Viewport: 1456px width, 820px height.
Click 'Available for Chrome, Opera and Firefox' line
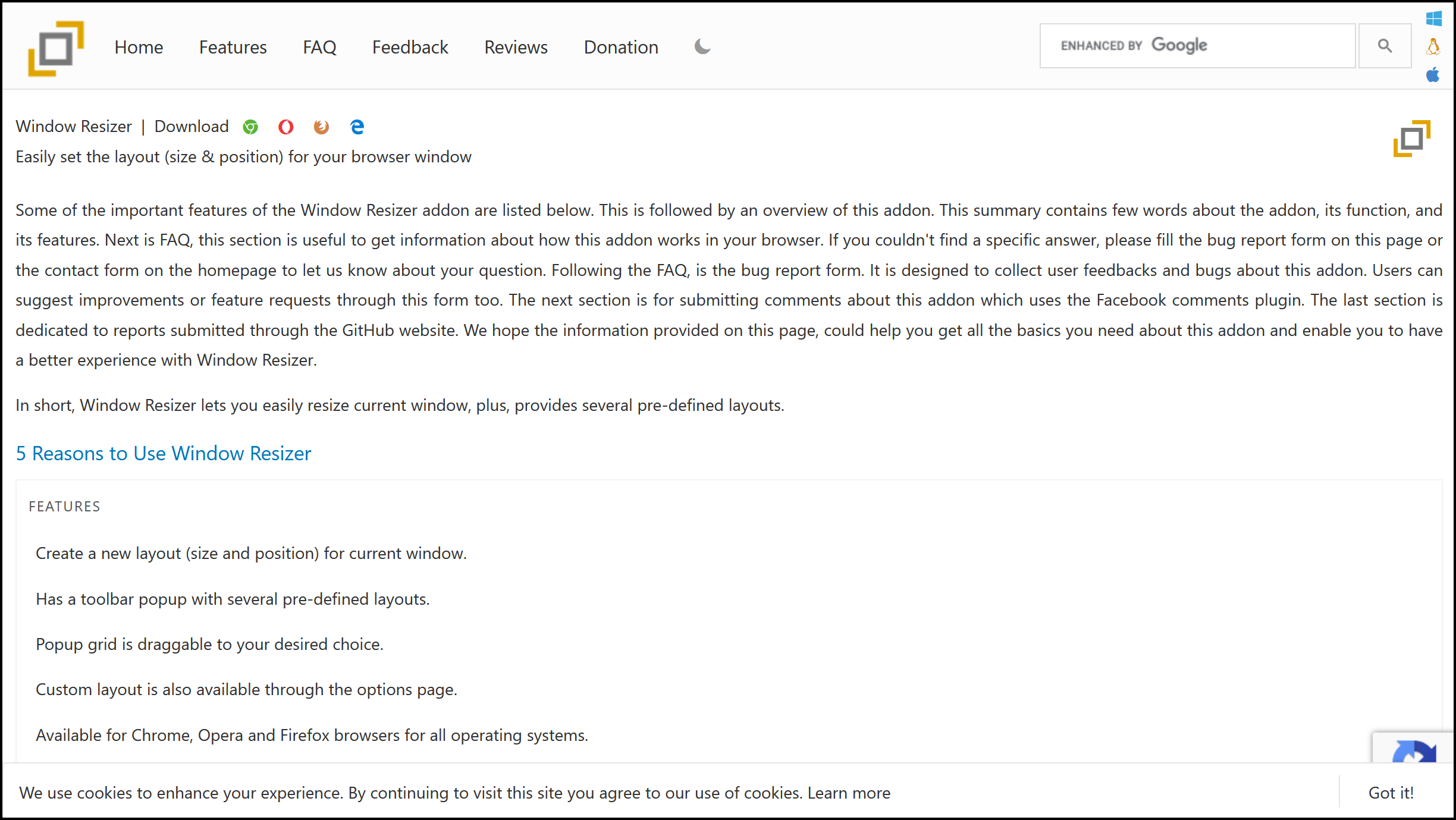312,736
